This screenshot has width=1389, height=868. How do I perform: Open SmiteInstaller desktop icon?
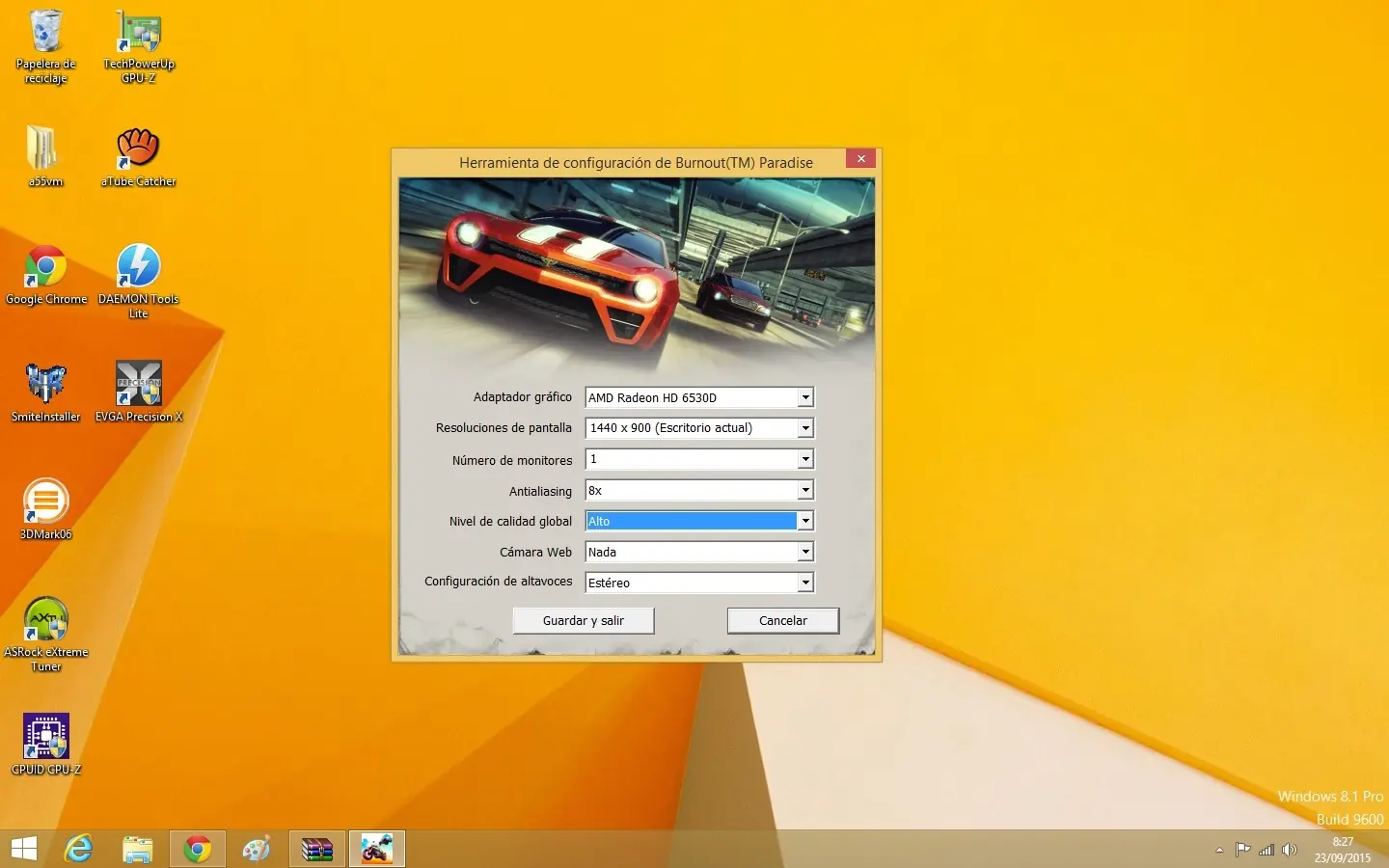(x=45, y=393)
